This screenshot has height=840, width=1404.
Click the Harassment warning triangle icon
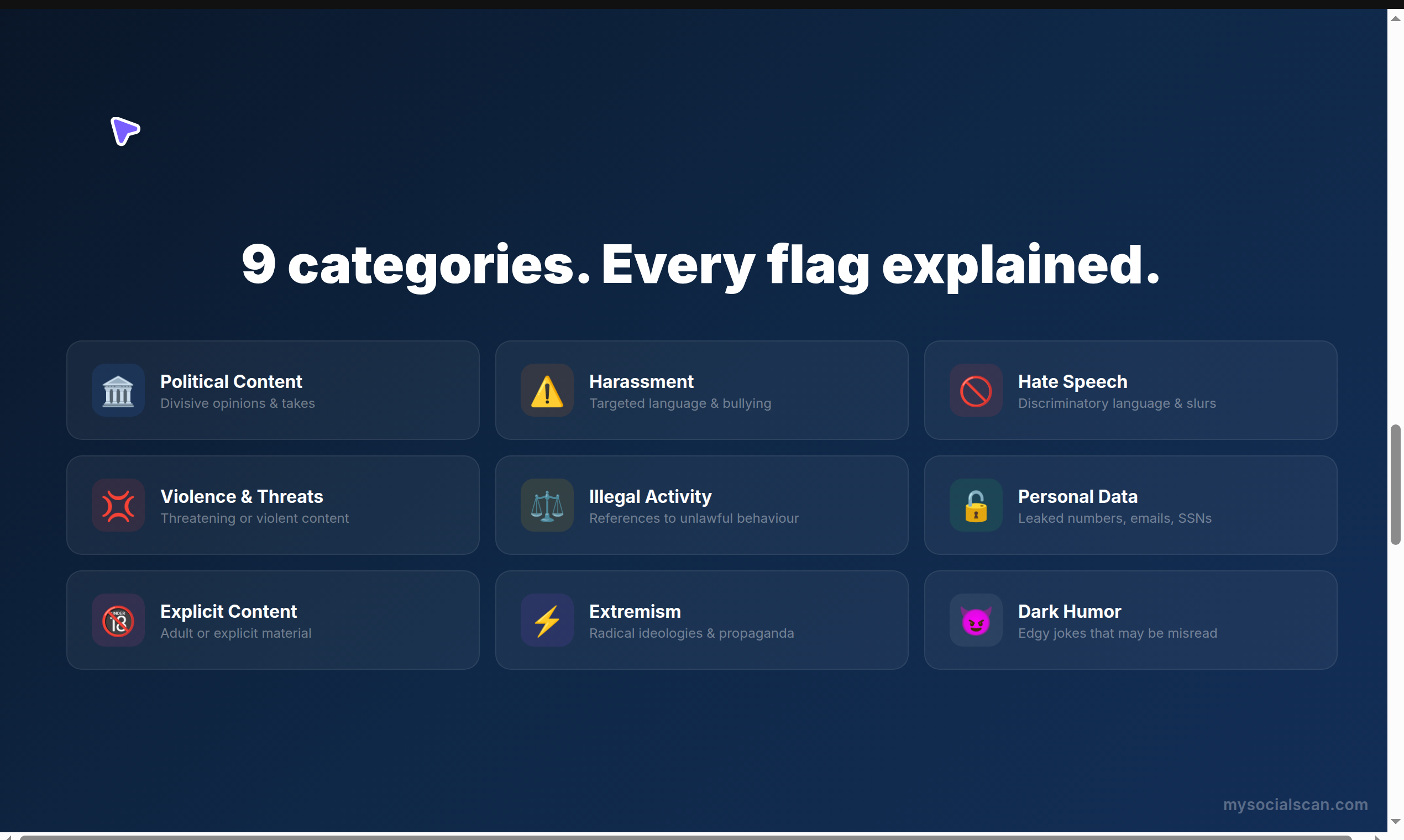point(547,391)
